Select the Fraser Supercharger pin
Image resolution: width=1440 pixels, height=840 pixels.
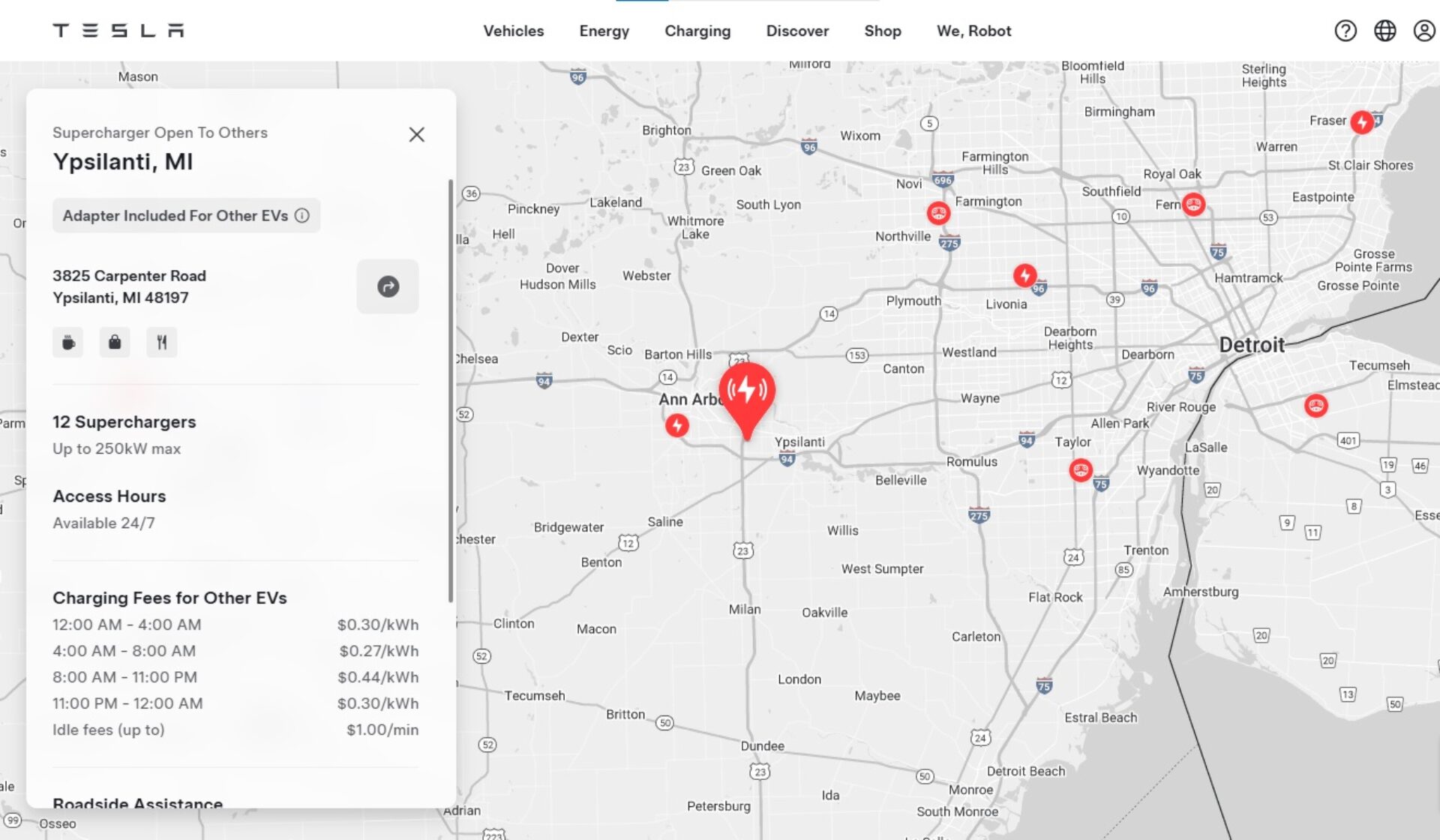pos(1362,122)
